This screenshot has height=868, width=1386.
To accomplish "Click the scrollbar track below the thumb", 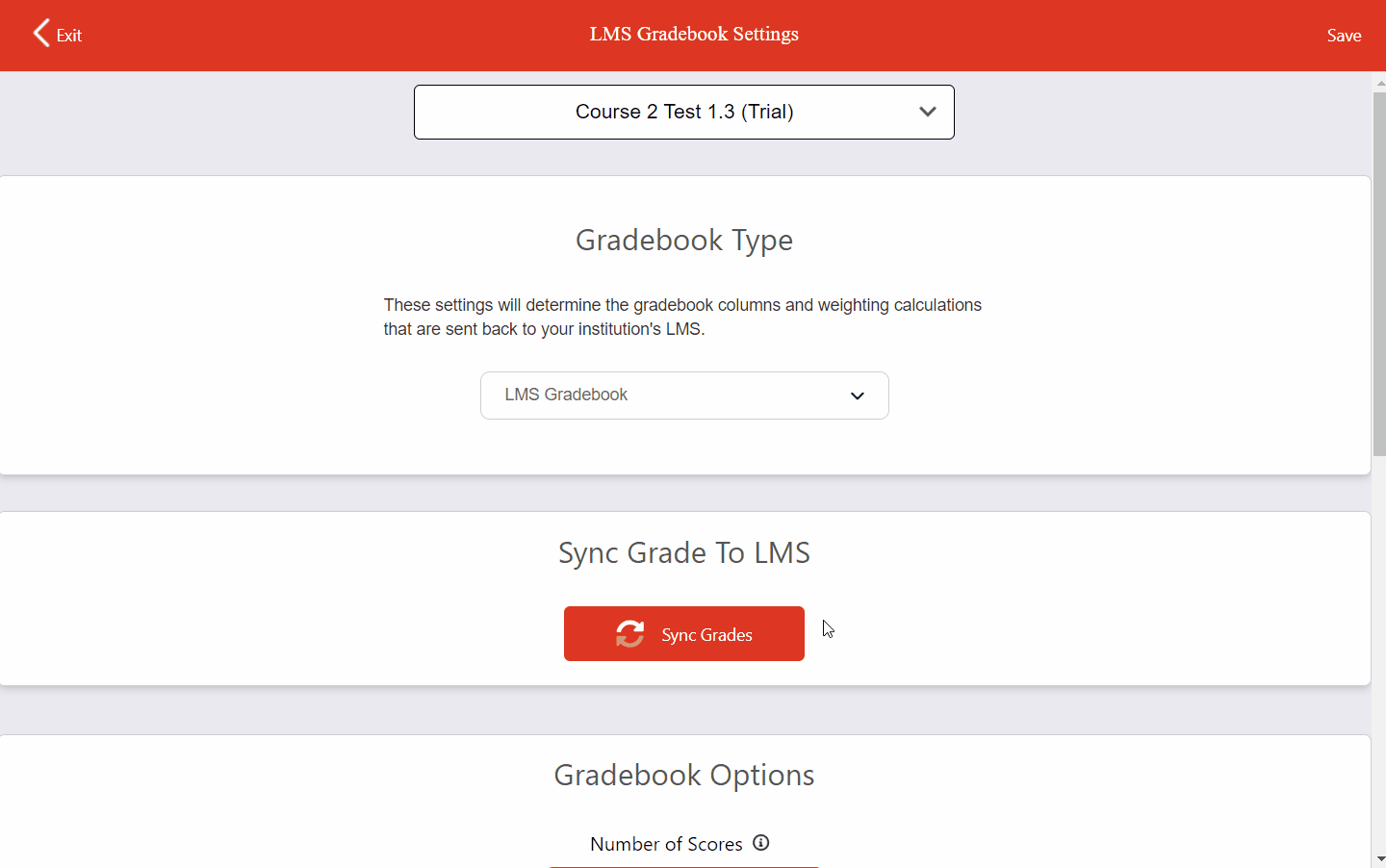I will tap(1379, 654).
